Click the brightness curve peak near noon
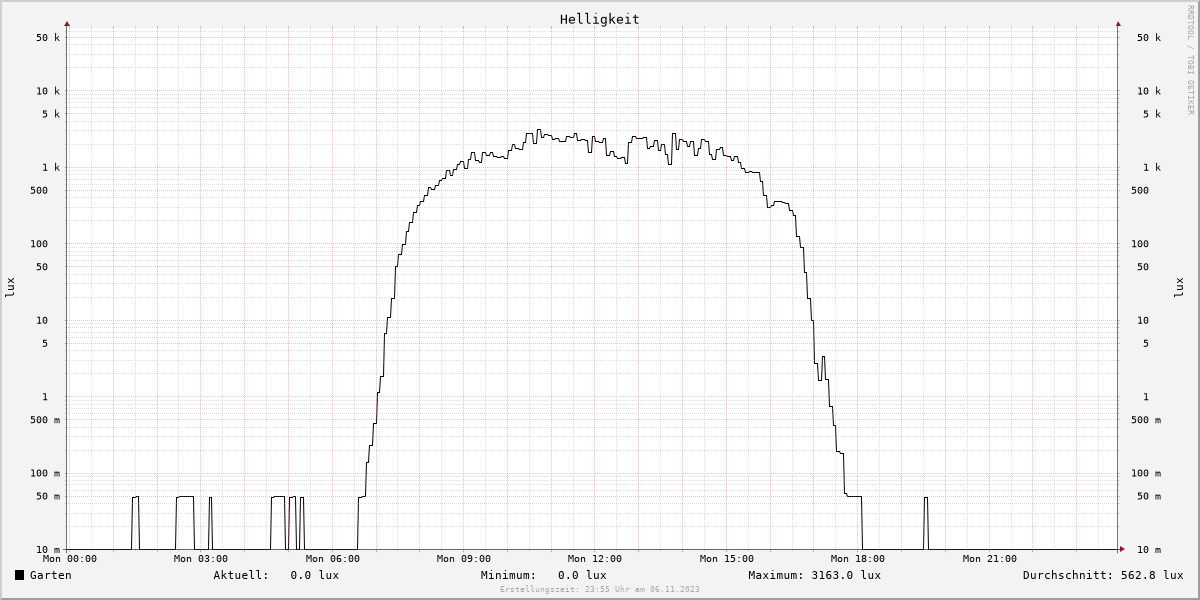The height and width of the screenshot is (600, 1200). pos(539,131)
